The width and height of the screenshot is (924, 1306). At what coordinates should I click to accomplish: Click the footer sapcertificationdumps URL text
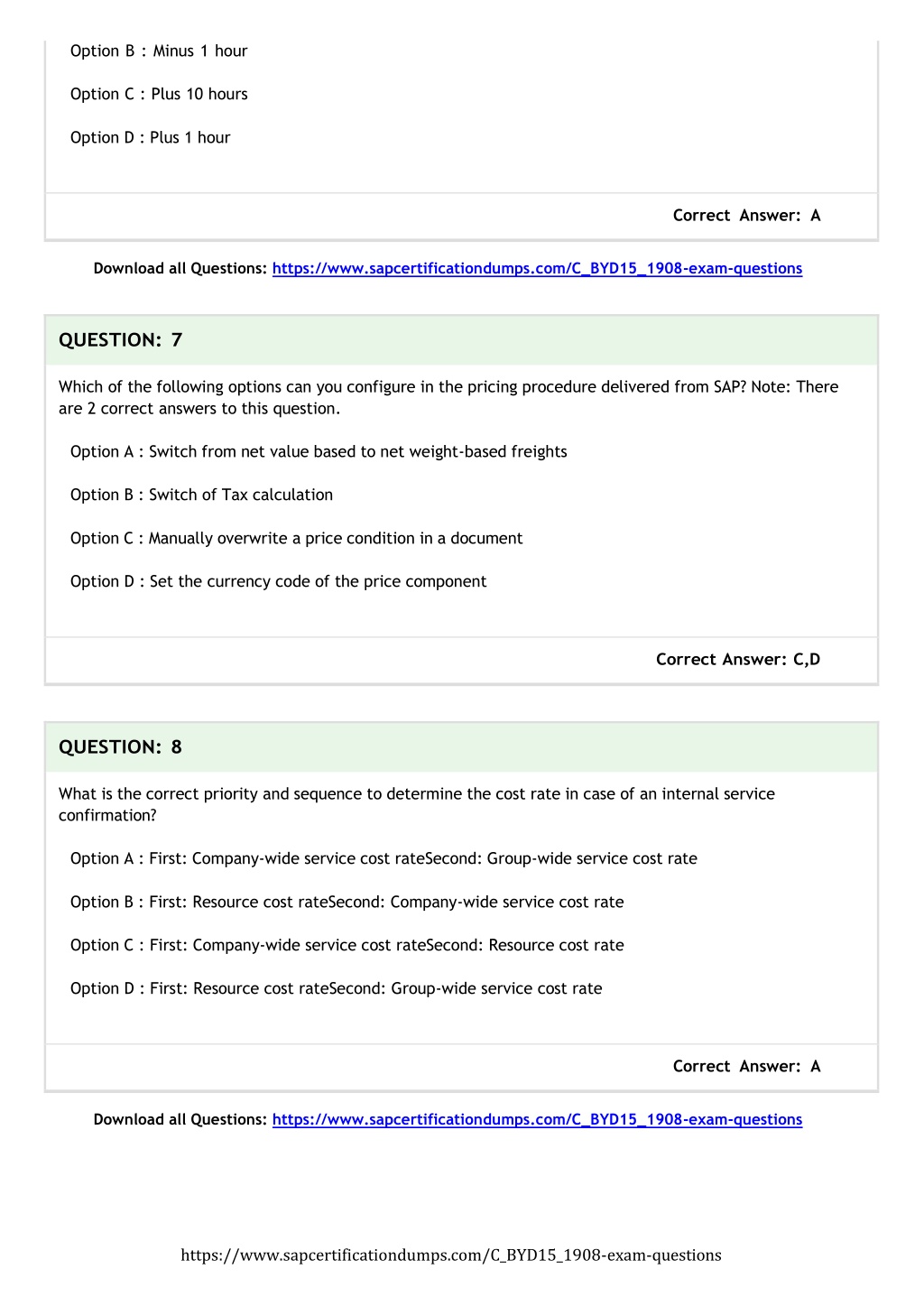click(x=451, y=1255)
